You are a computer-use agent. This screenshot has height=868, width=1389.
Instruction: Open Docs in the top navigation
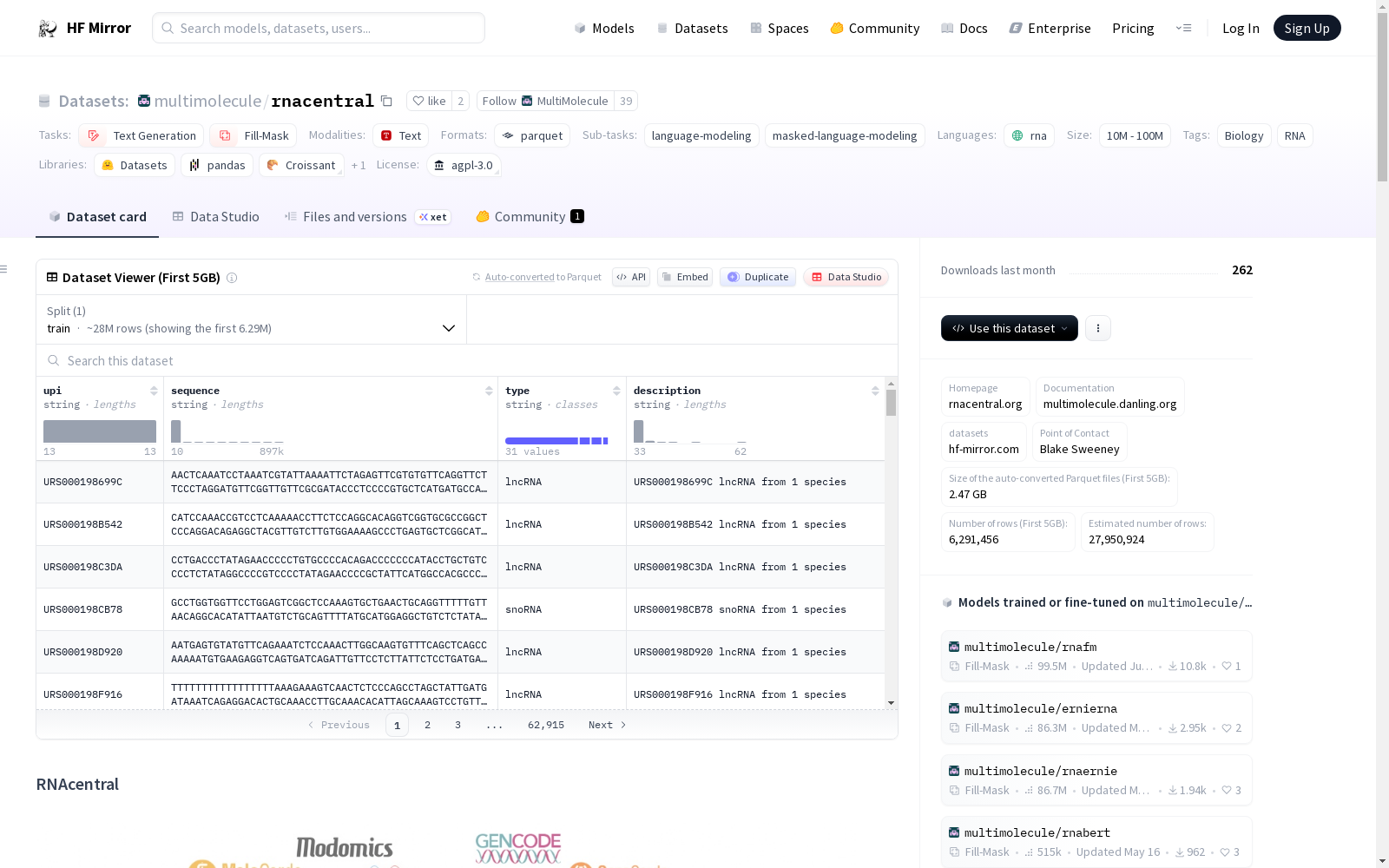click(x=964, y=28)
